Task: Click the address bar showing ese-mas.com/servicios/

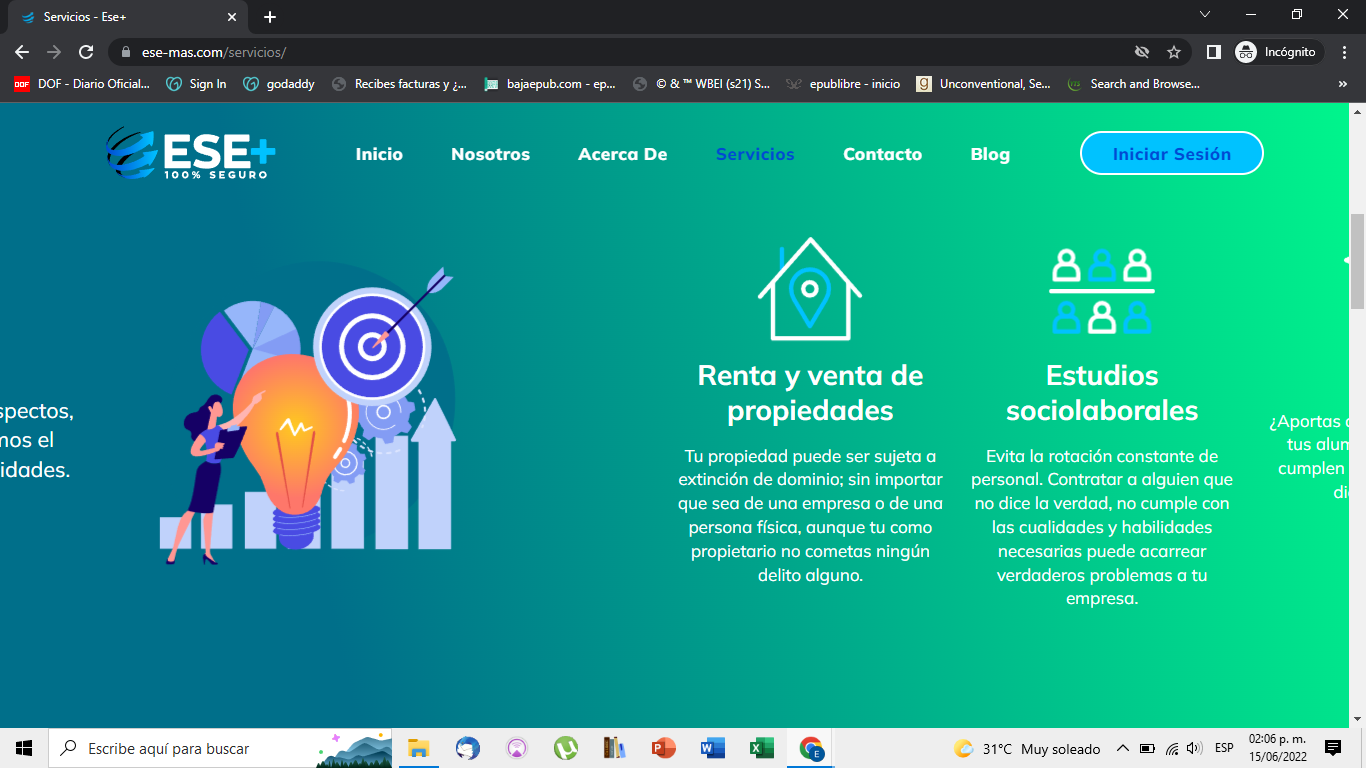Action: (600, 52)
